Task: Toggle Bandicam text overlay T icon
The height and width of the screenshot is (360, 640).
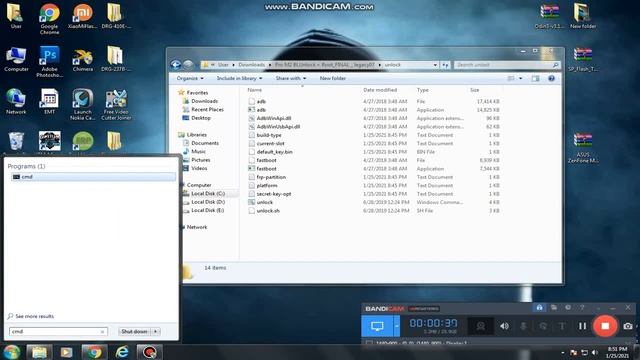Action: 562,326
